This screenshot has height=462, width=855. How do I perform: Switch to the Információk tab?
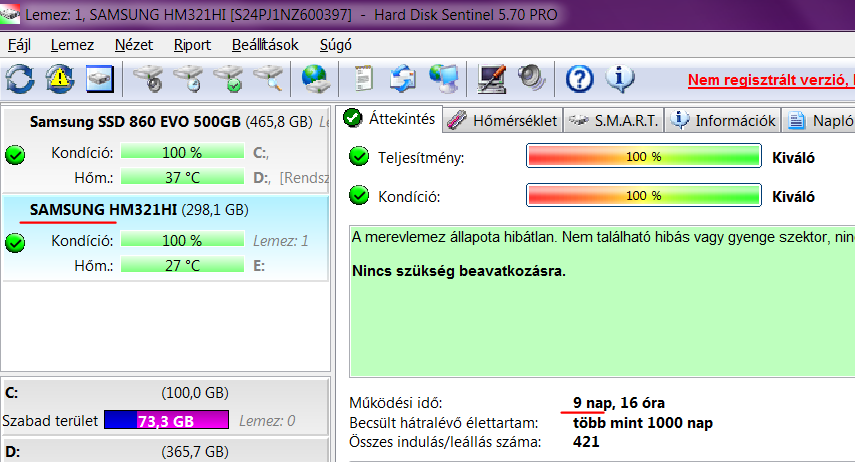click(x=722, y=121)
